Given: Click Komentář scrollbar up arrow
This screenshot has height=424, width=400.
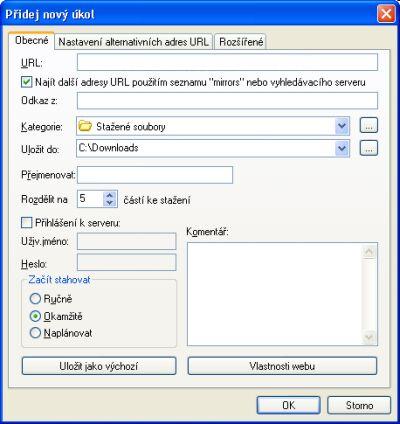Looking at the screenshot, I should pyautogui.click(x=369, y=251).
